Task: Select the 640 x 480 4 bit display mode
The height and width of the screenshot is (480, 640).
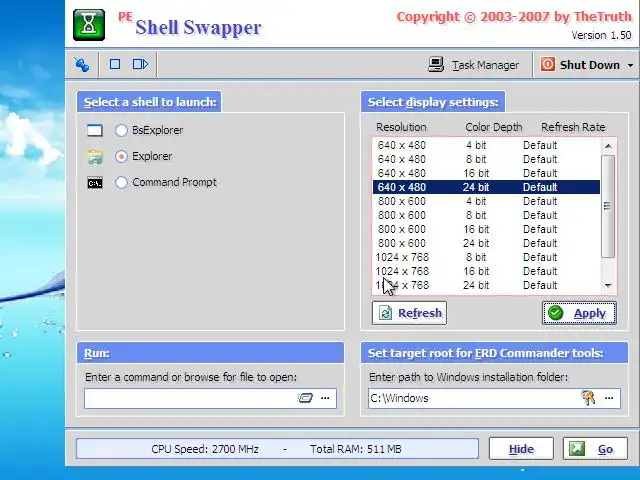Action: pos(486,145)
